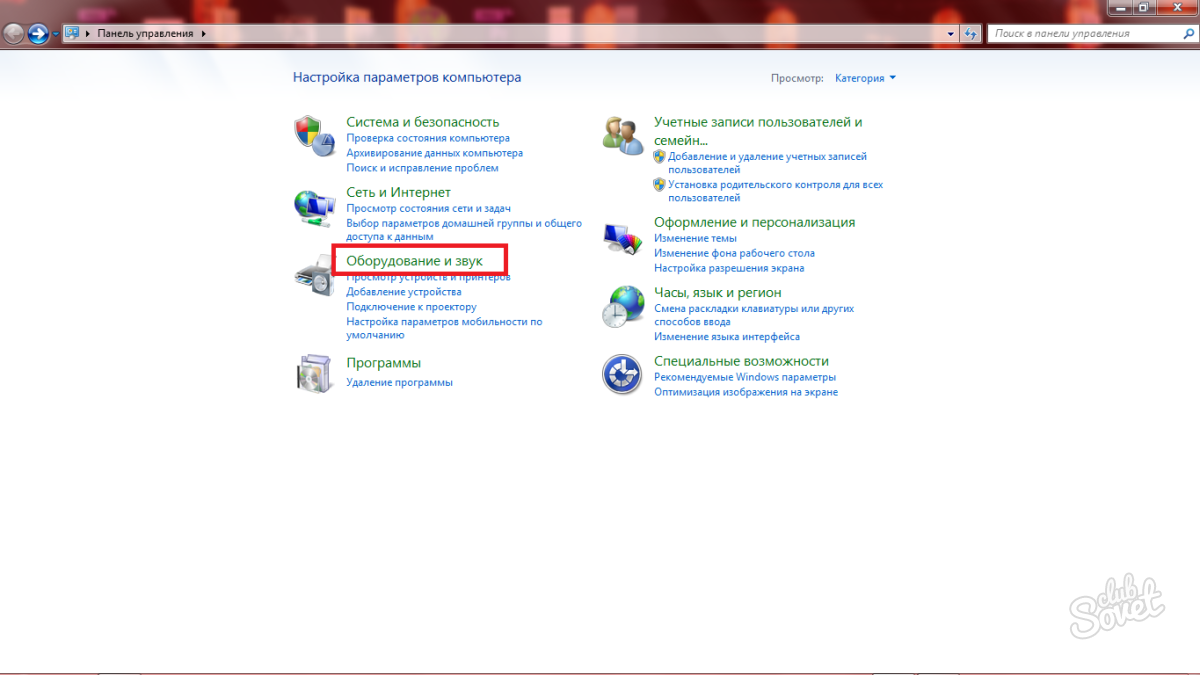Image resolution: width=1200 pixels, height=675 pixels.
Task: Select Настройка разрешения экрана link
Action: 728,268
